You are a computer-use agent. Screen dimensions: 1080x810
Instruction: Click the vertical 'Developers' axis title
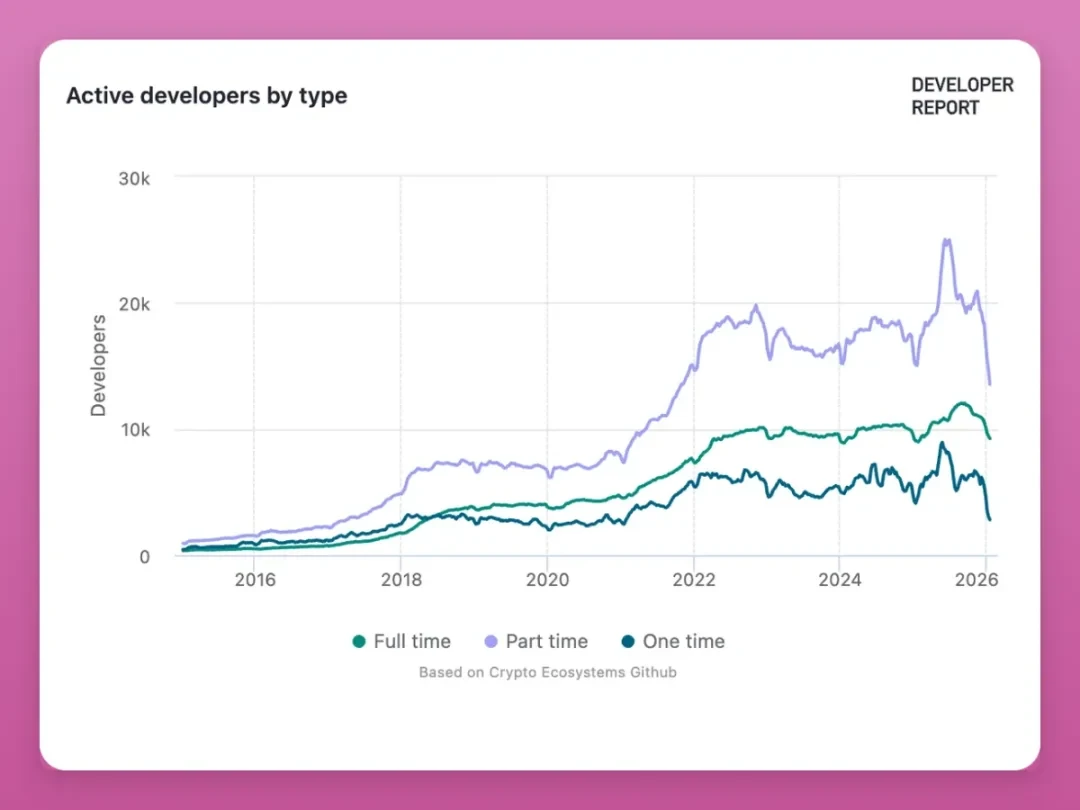[x=98, y=365]
